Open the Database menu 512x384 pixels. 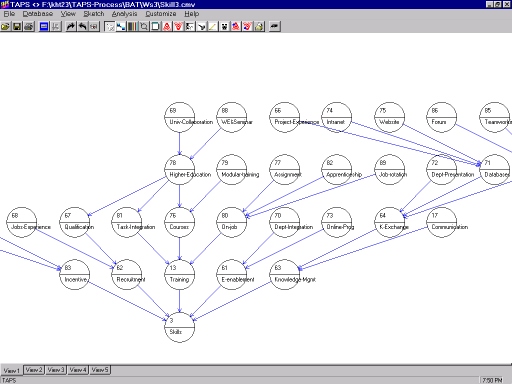point(38,14)
